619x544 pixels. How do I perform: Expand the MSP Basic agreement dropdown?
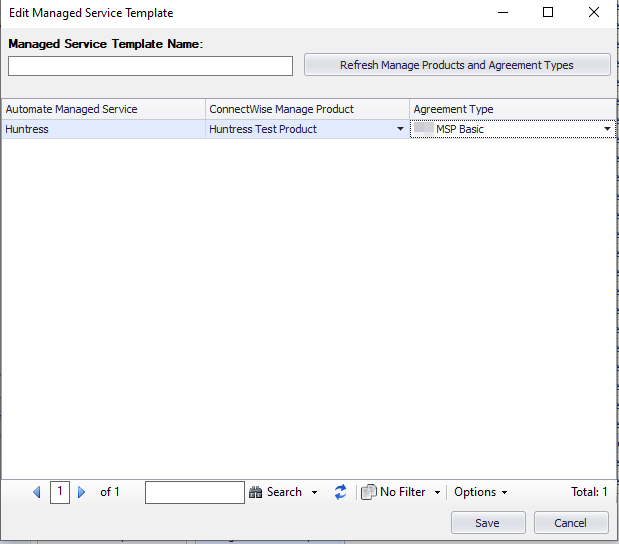[x=607, y=129]
